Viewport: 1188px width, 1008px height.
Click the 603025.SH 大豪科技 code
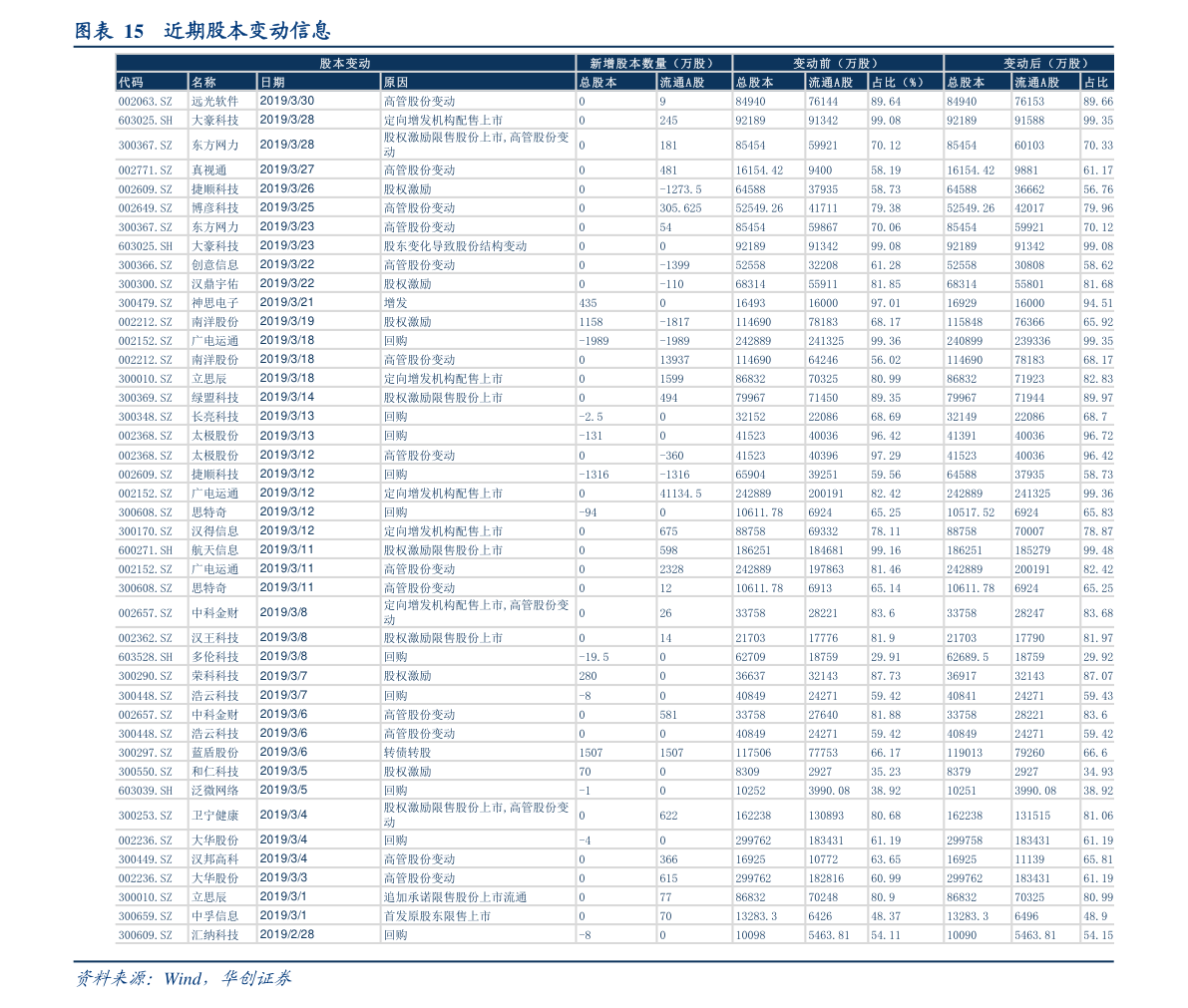tap(147, 118)
